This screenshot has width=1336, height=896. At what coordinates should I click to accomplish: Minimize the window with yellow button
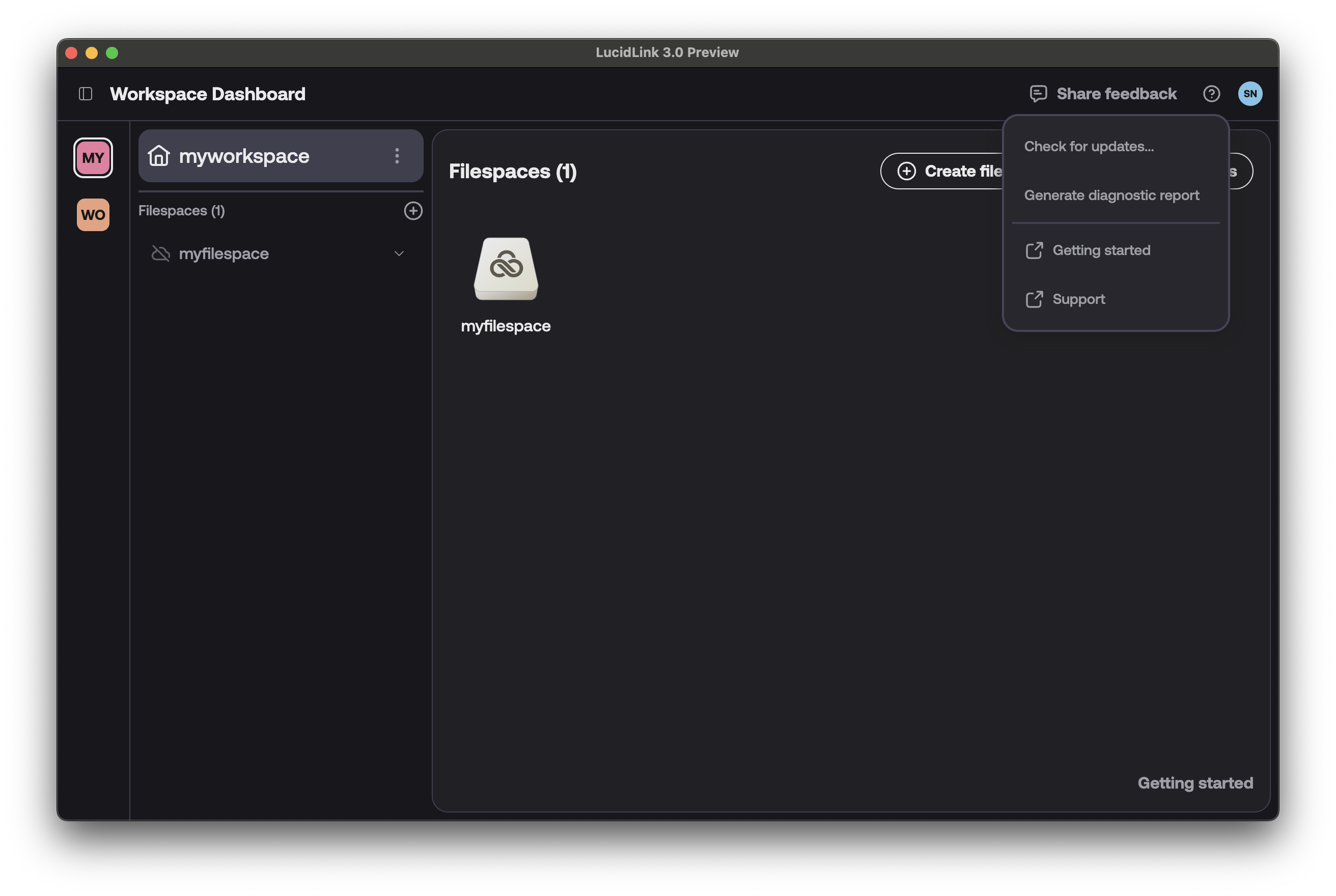click(x=92, y=53)
